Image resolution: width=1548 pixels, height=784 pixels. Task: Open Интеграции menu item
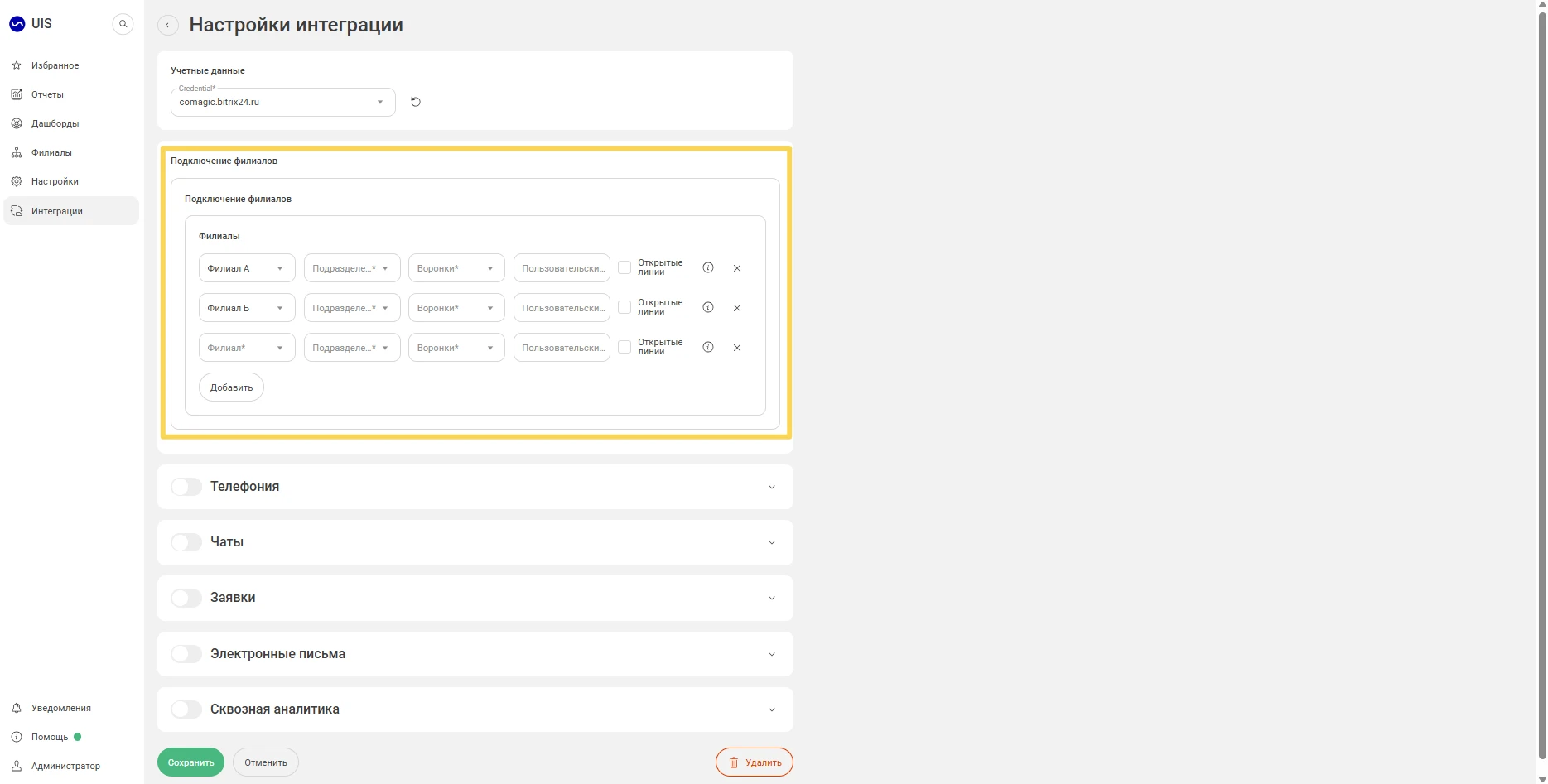71,211
